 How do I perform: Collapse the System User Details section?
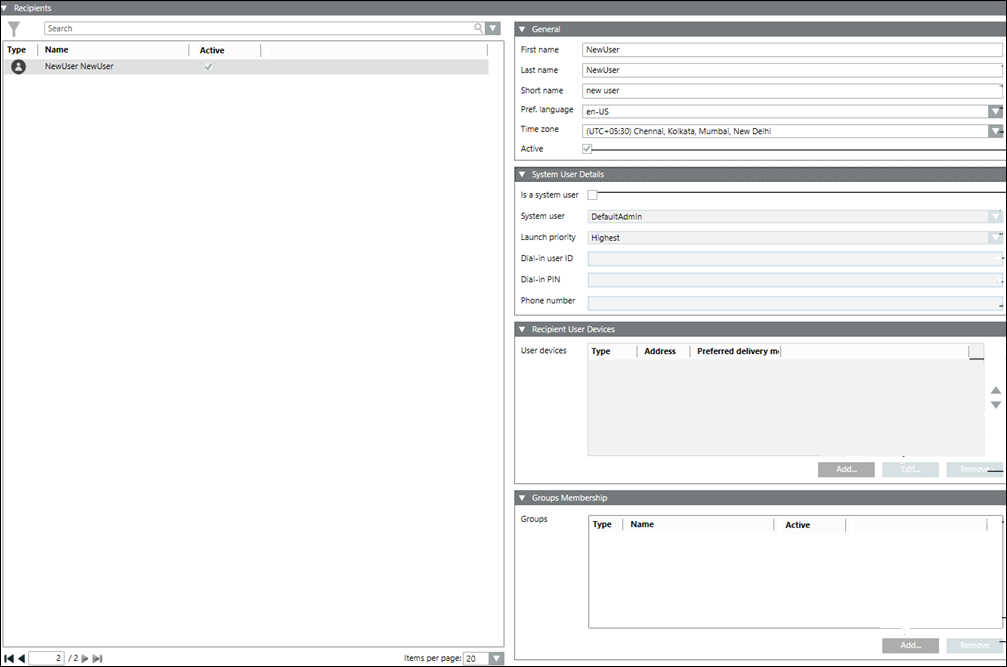click(x=521, y=175)
